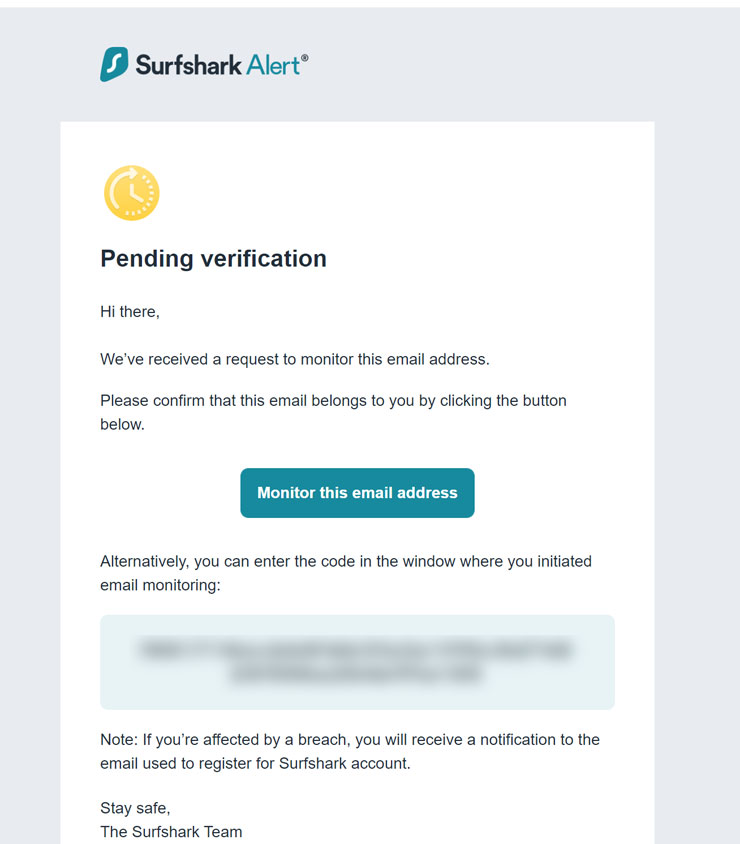740x844 pixels.
Task: Click the registered trademark symbol beside Alert
Action: click(304, 59)
